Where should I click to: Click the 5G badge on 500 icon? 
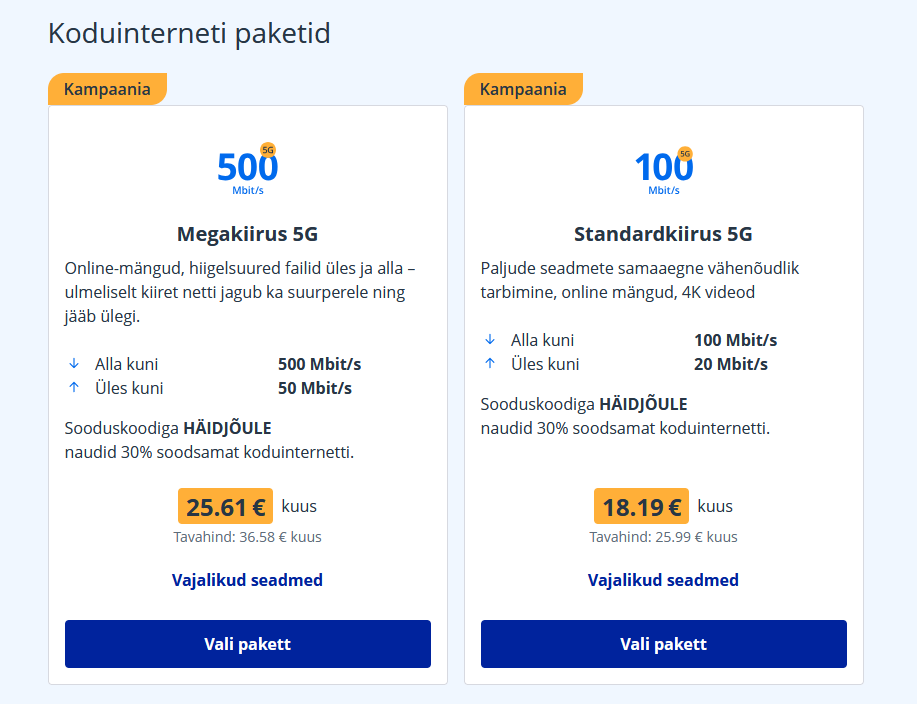(x=267, y=150)
